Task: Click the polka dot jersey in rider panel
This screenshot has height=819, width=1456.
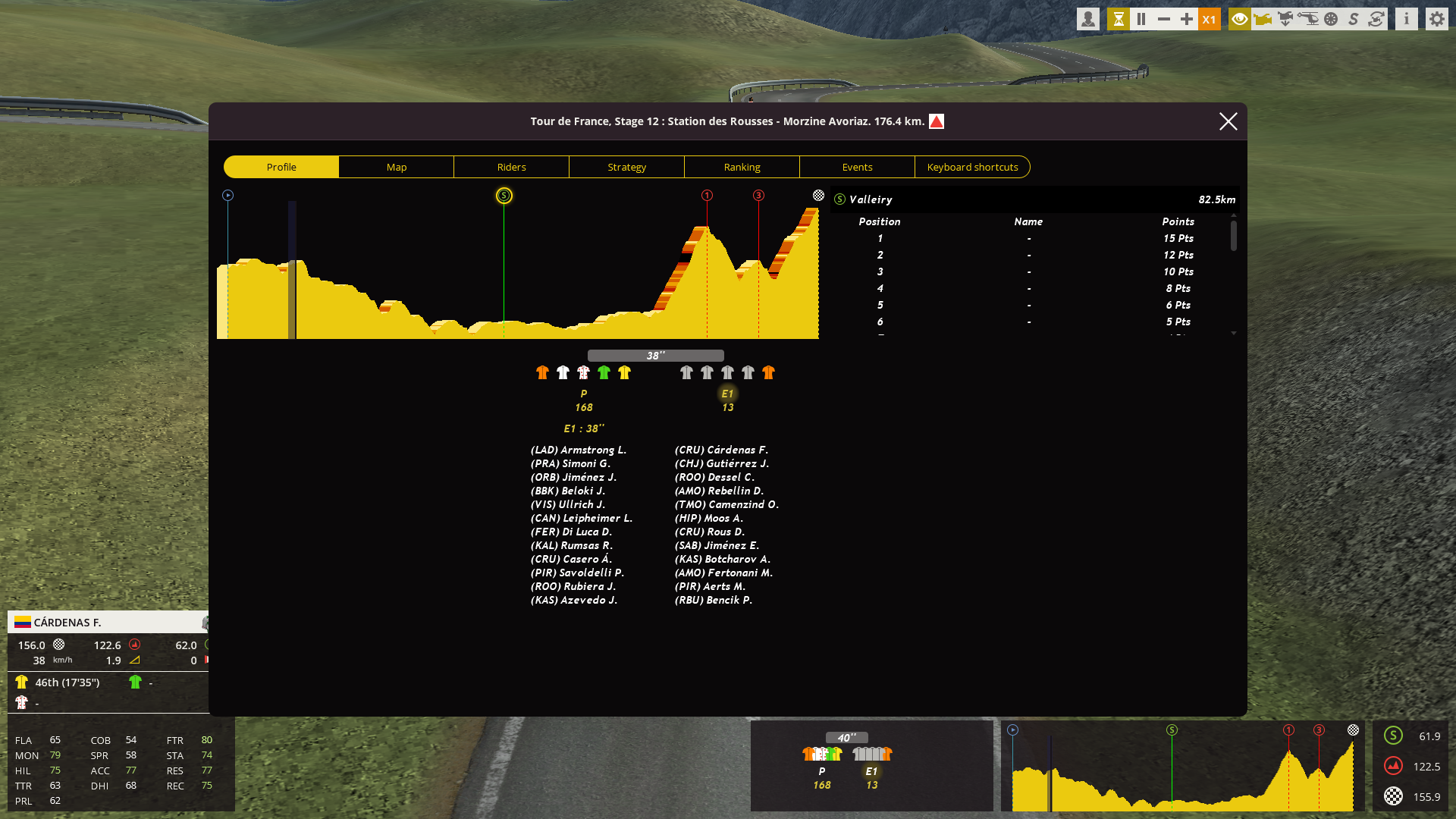Action: click(x=21, y=702)
